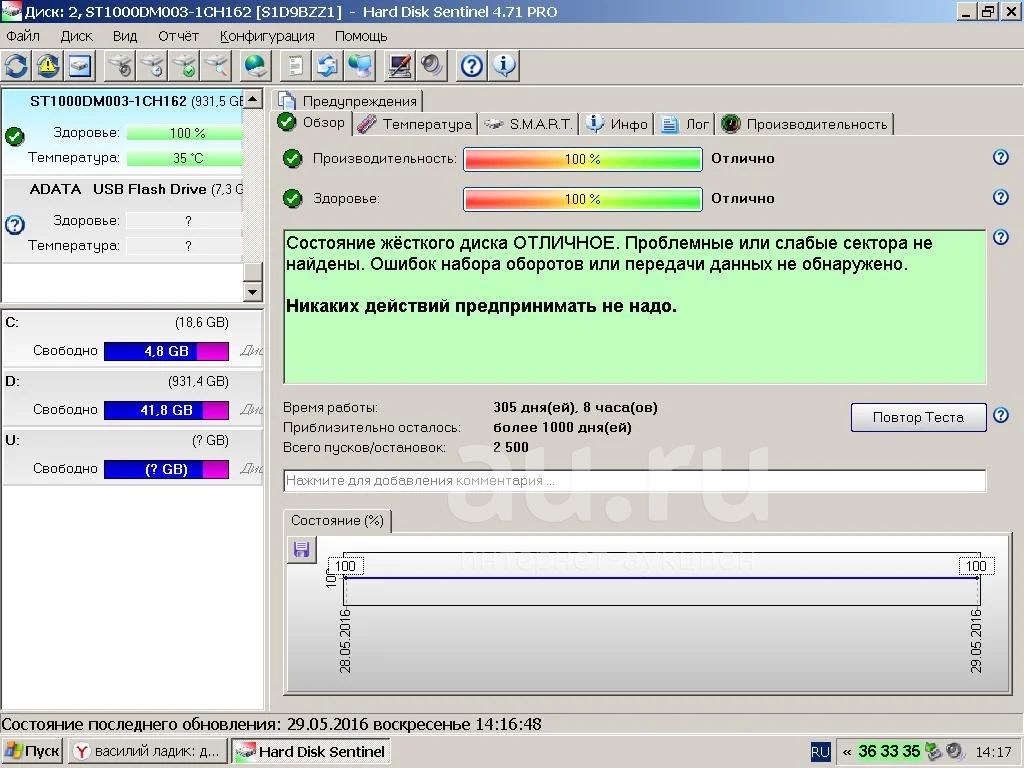The height and width of the screenshot is (768, 1024).
Task: Click the tray temperatures 36 33 35
Action: click(x=889, y=752)
